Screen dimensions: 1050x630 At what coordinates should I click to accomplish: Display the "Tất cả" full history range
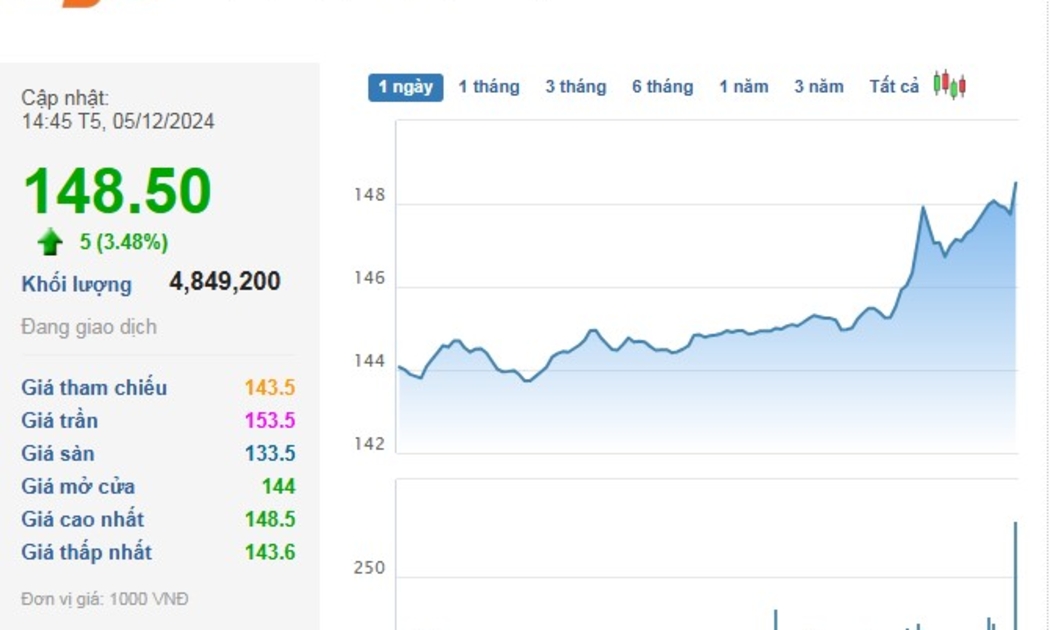894,87
